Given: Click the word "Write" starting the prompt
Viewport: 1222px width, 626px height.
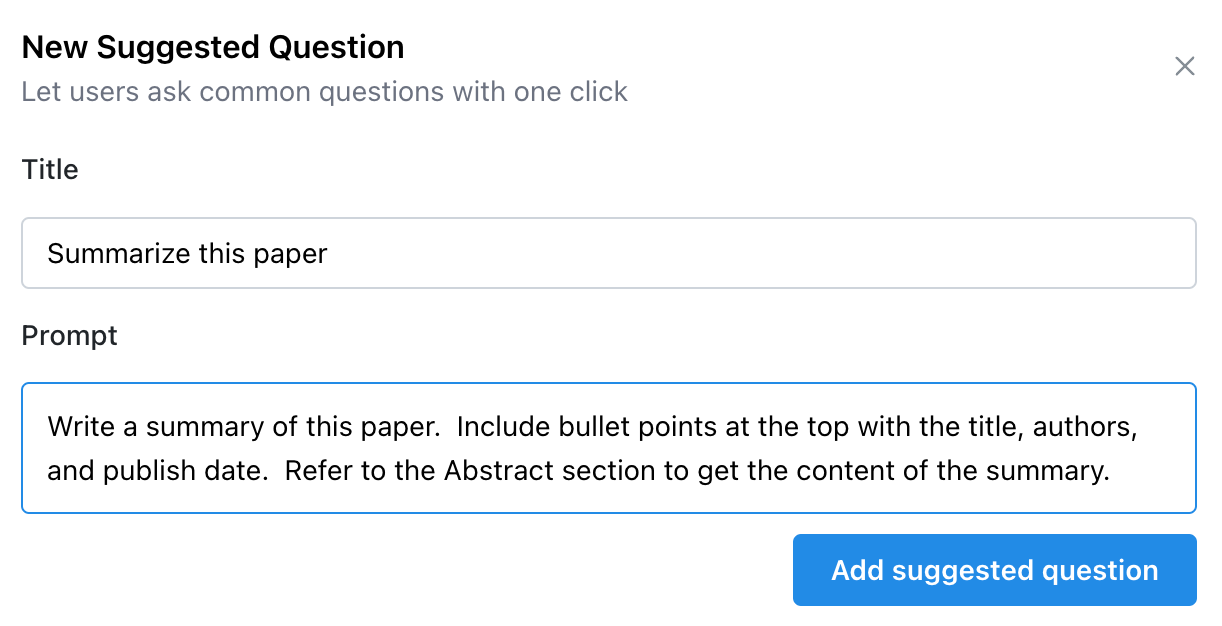Looking at the screenshot, I should click(81, 427).
